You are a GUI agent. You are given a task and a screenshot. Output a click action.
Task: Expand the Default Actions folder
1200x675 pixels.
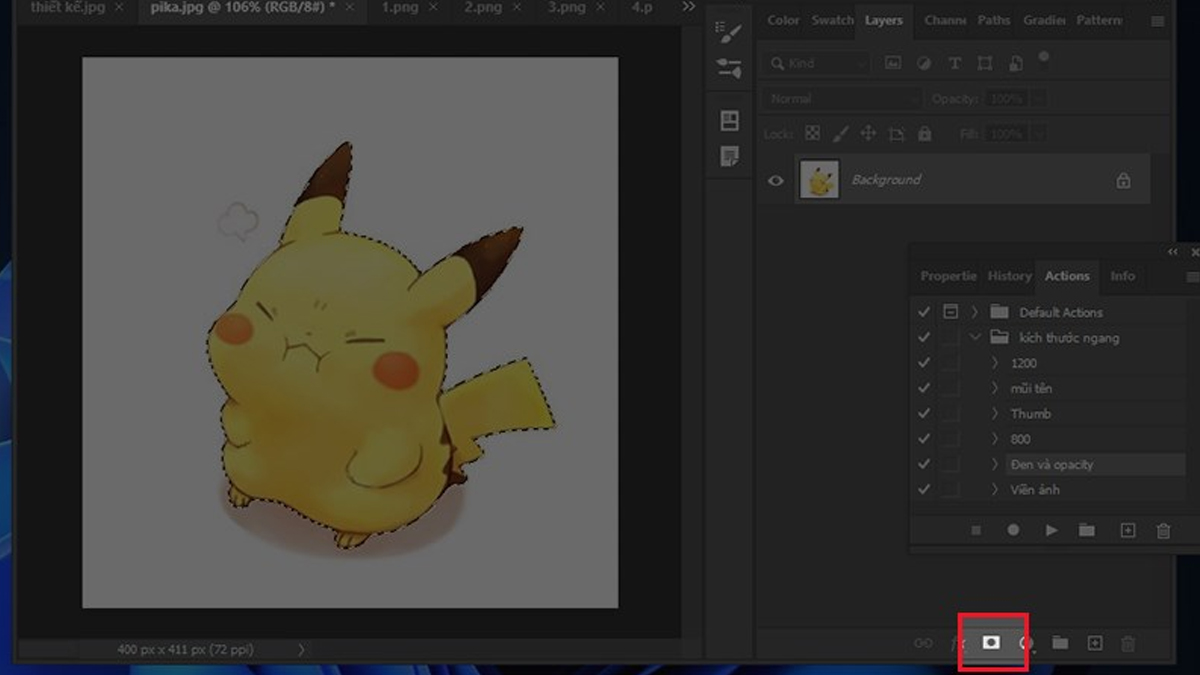(975, 312)
